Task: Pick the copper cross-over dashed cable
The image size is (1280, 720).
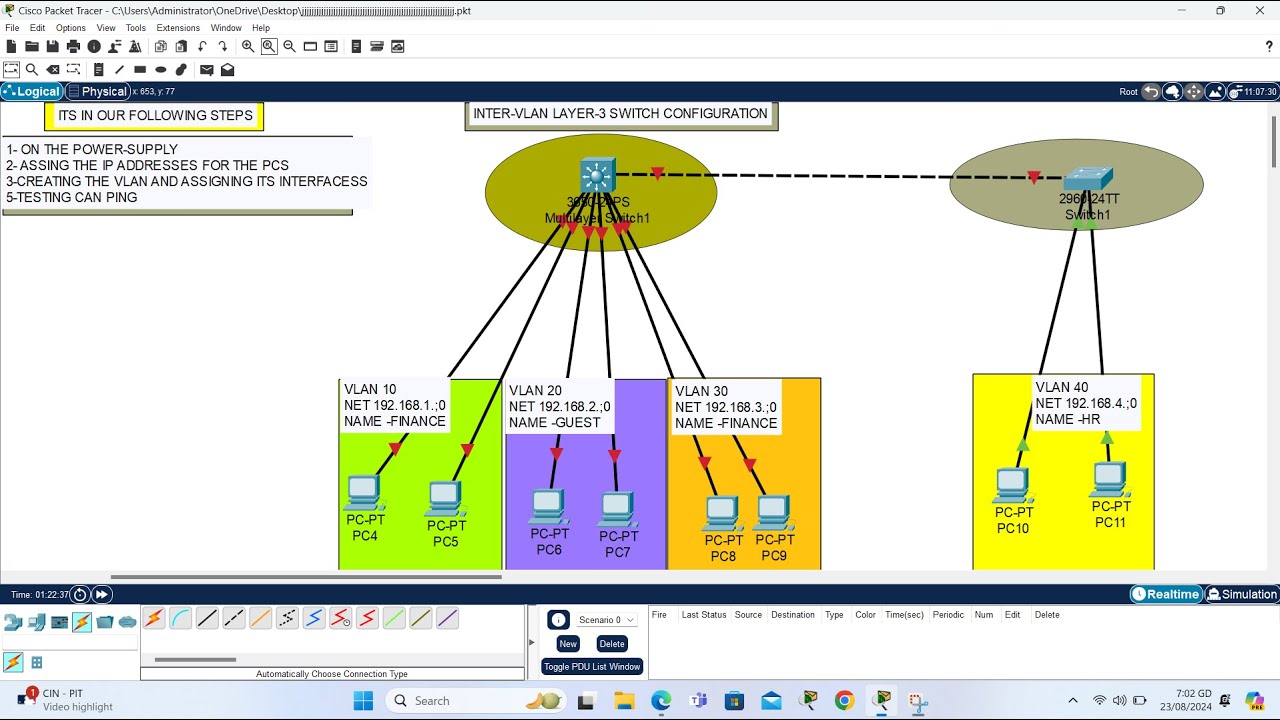Action: pyautogui.click(x=234, y=619)
